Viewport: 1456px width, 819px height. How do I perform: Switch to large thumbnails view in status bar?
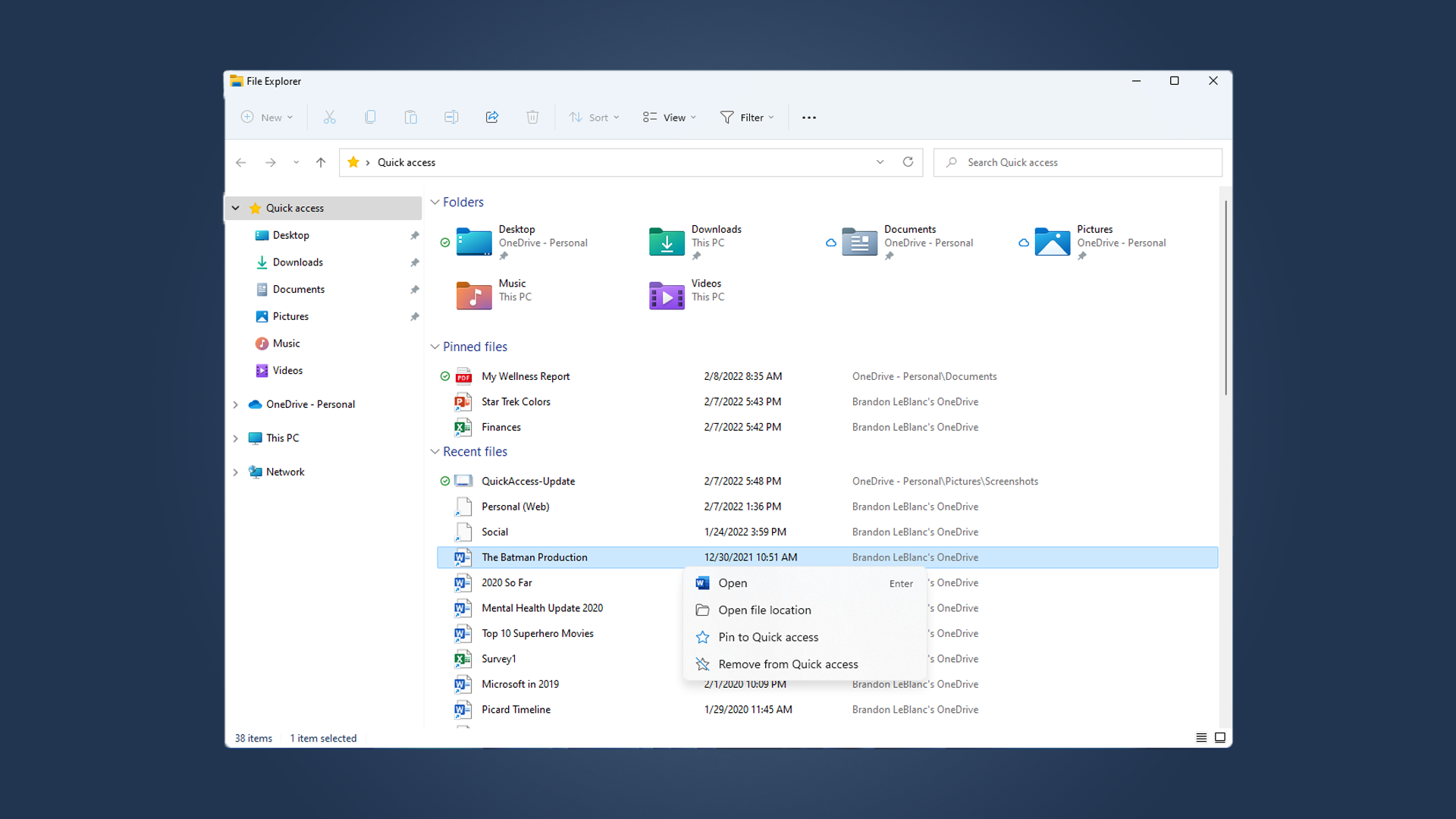(1220, 737)
